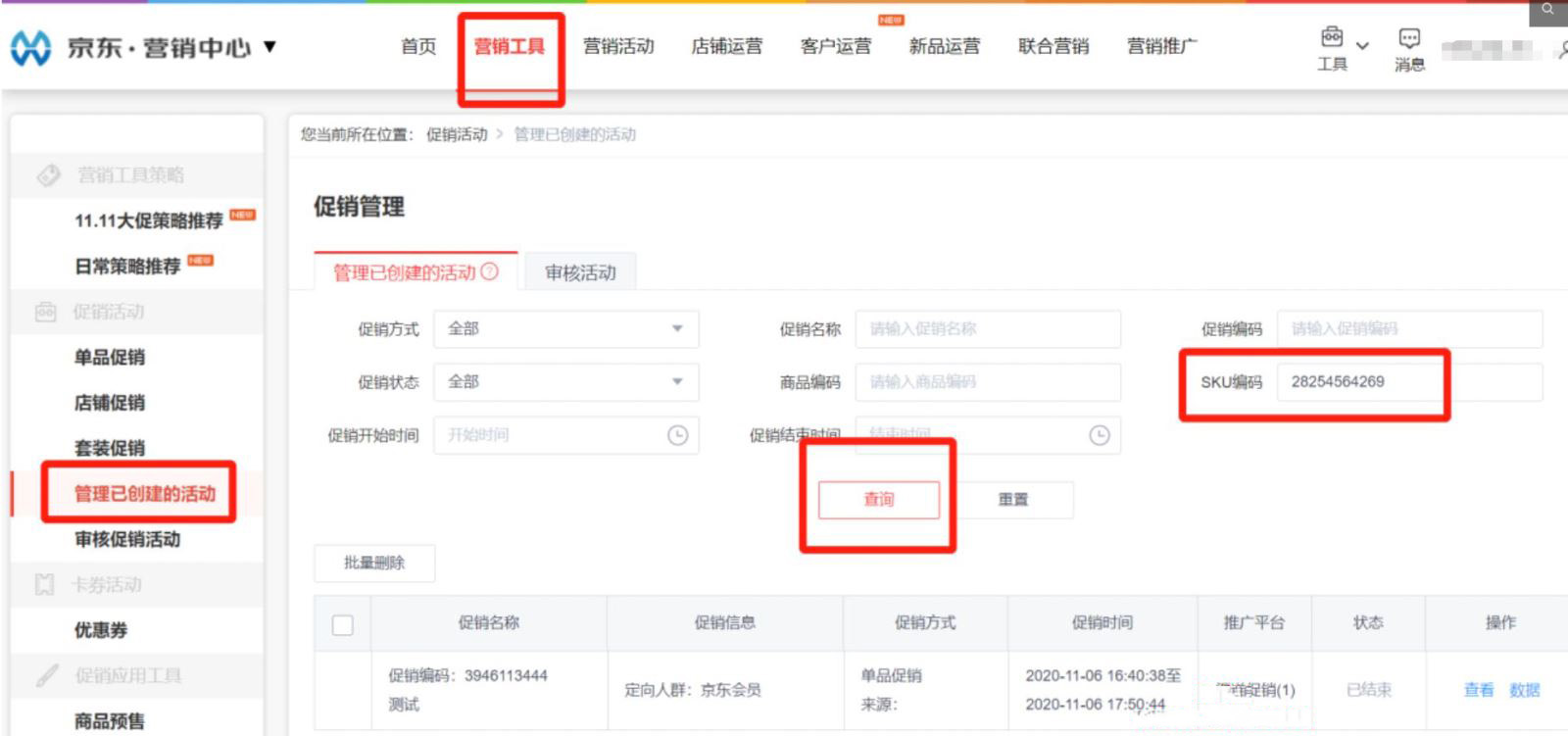The height and width of the screenshot is (736, 1568).
Task: Focus the 促销编码 input field
Action: 1409,329
